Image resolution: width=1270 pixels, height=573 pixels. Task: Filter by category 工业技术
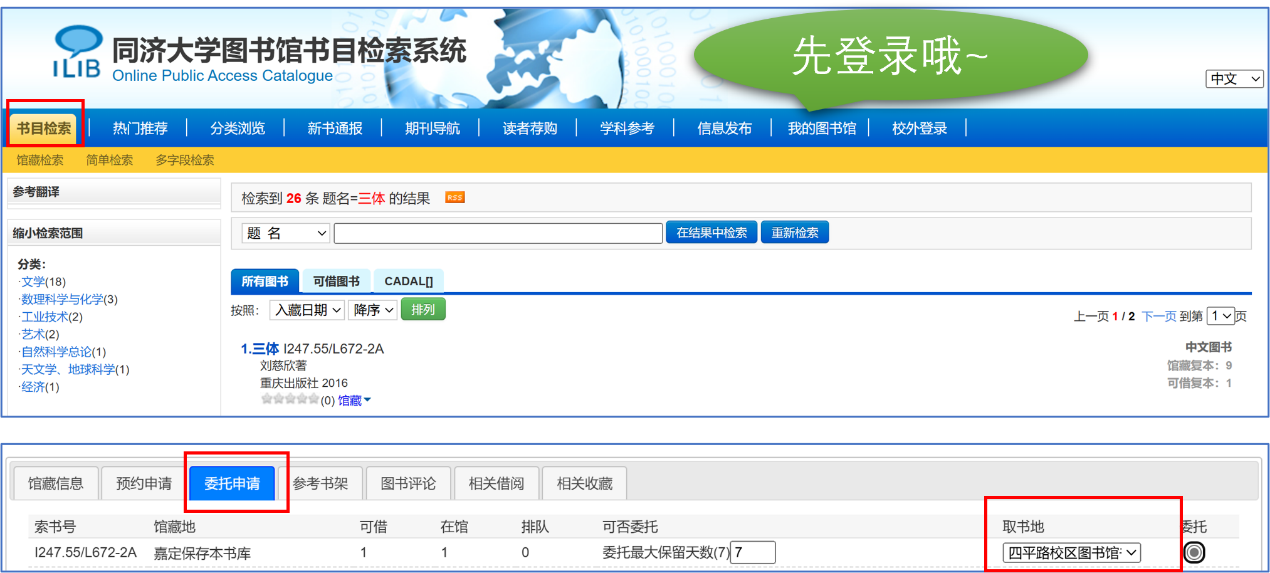click(45, 317)
